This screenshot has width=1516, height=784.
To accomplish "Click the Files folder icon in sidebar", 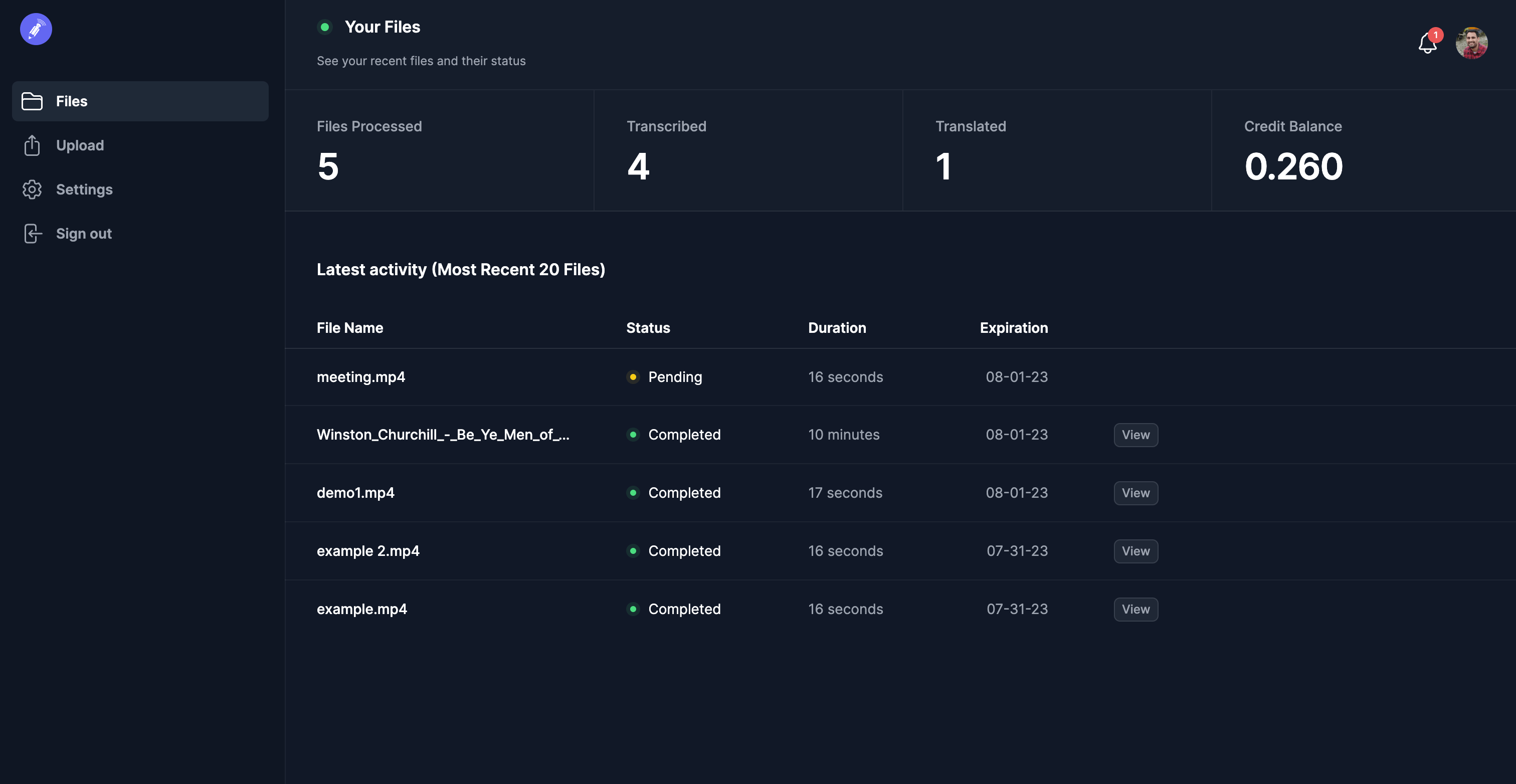I will coord(32,101).
